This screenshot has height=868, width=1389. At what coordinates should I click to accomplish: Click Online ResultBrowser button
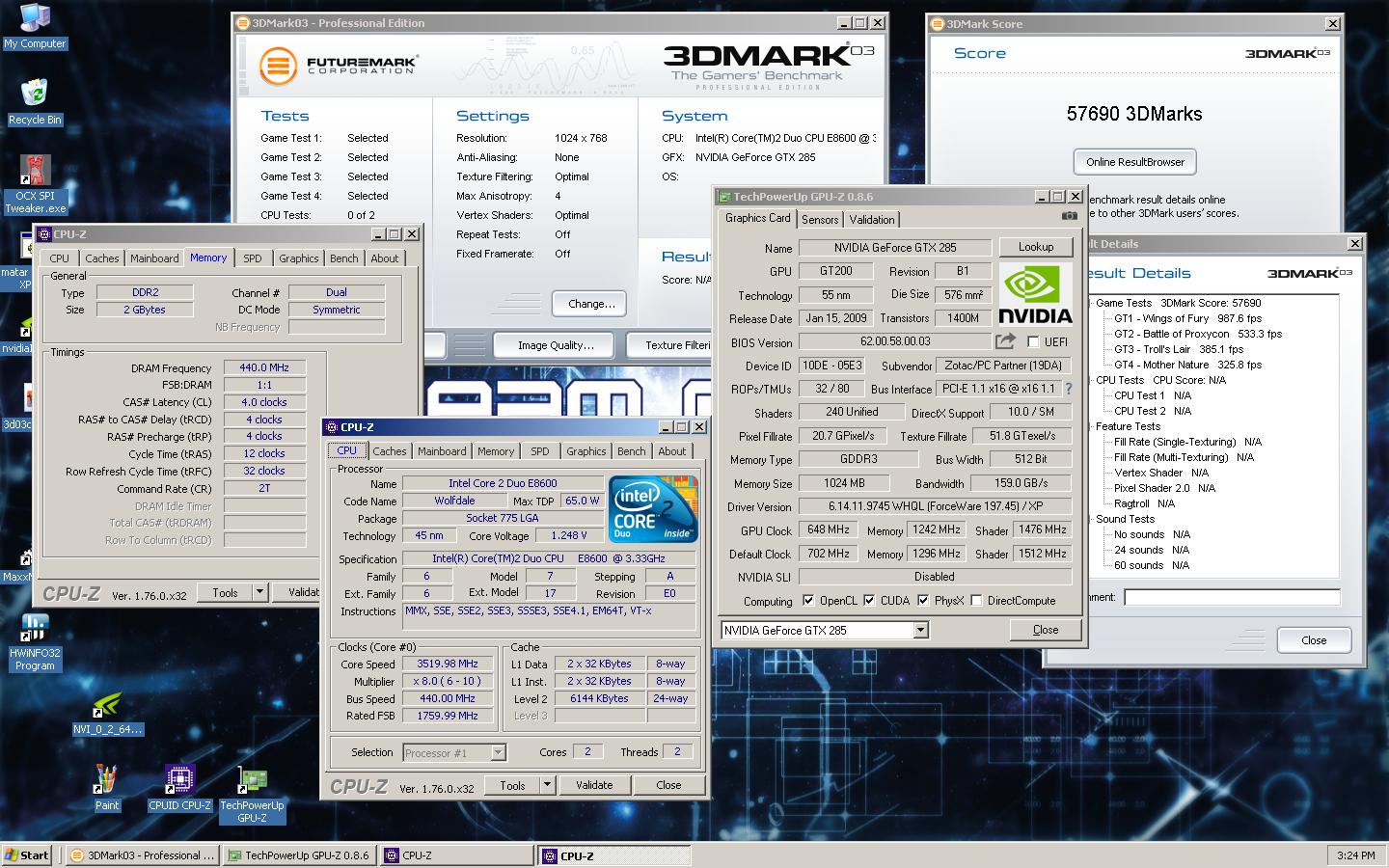point(1135,162)
